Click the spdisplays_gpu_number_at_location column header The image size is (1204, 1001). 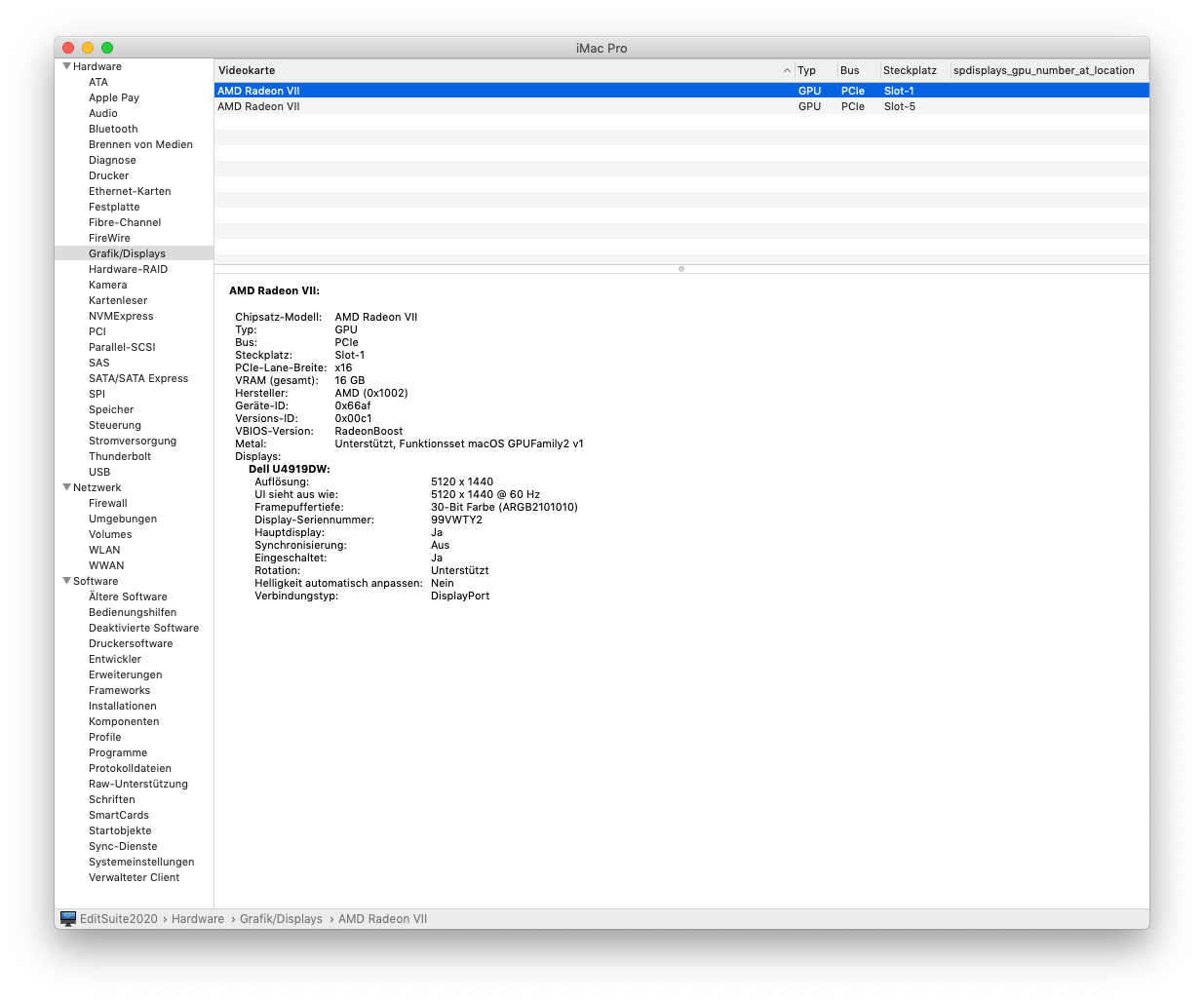pos(1049,70)
